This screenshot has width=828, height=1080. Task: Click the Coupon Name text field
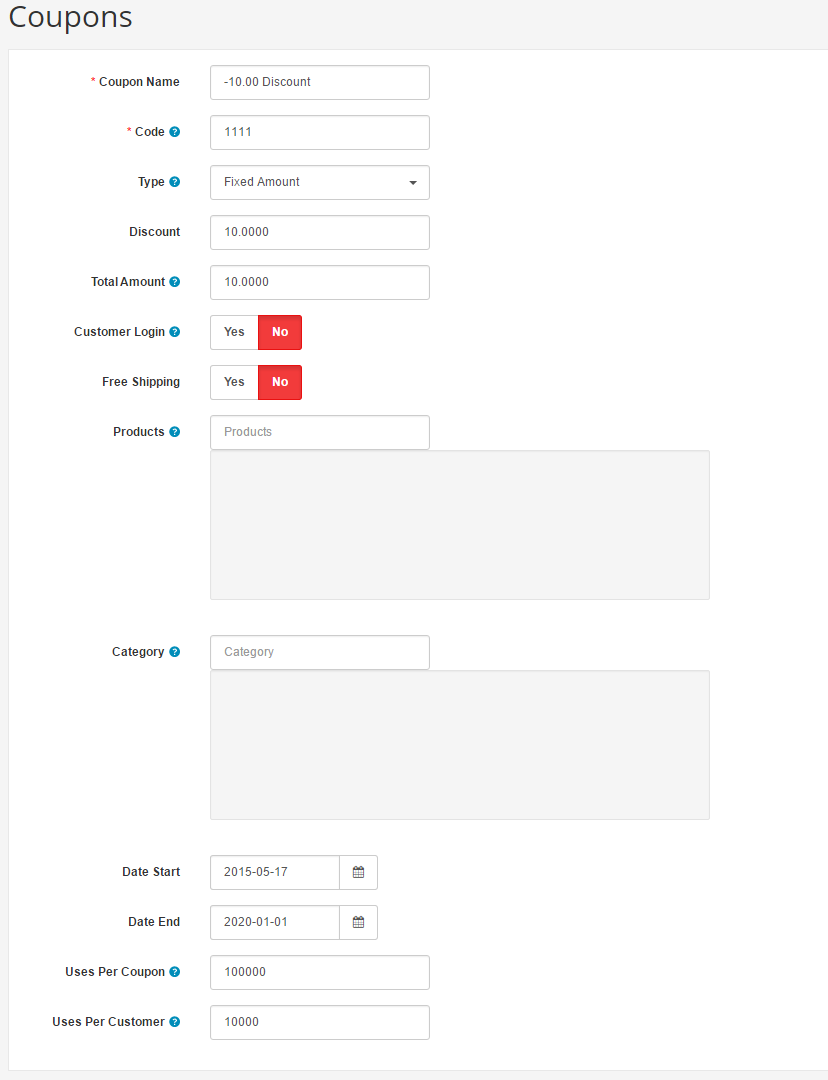pyautogui.click(x=319, y=82)
